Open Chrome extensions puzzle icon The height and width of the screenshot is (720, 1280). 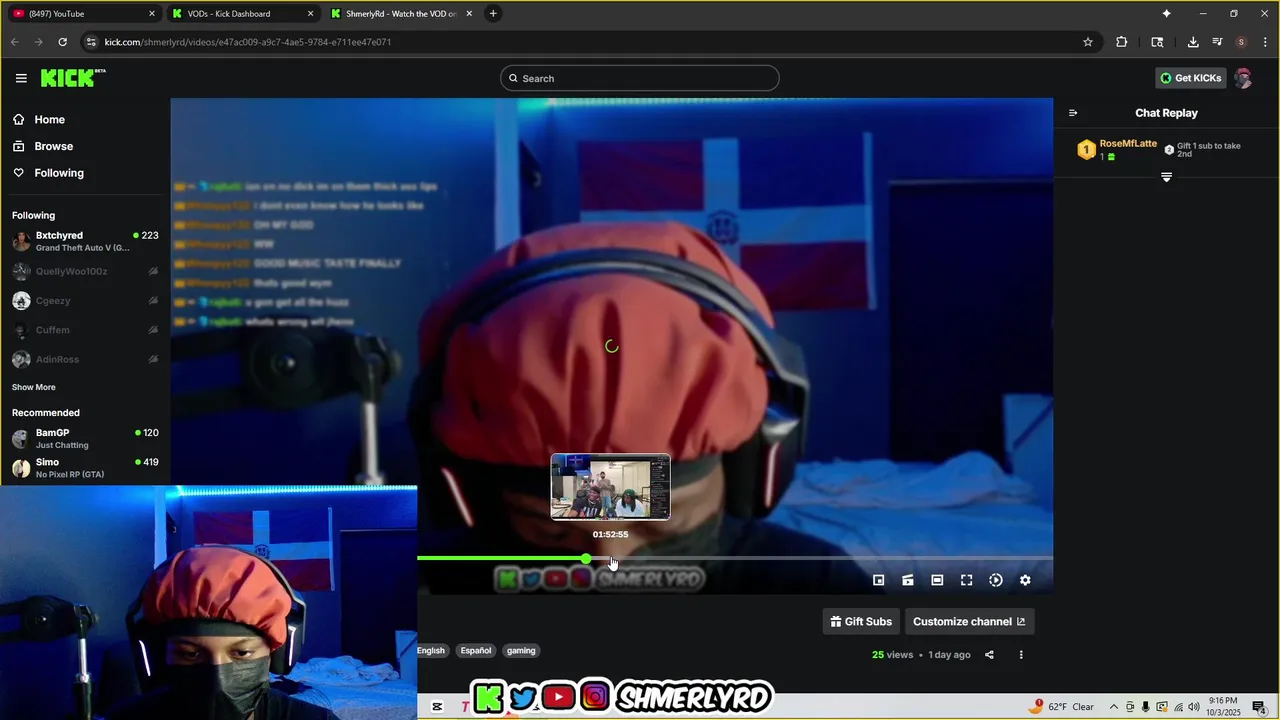[x=1121, y=42]
